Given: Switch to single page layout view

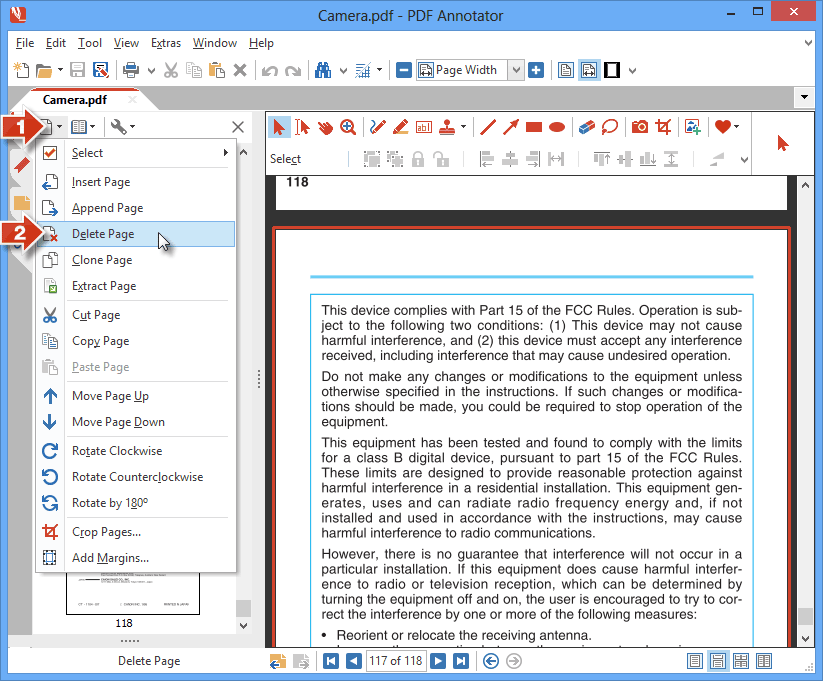Looking at the screenshot, I should [x=695, y=661].
